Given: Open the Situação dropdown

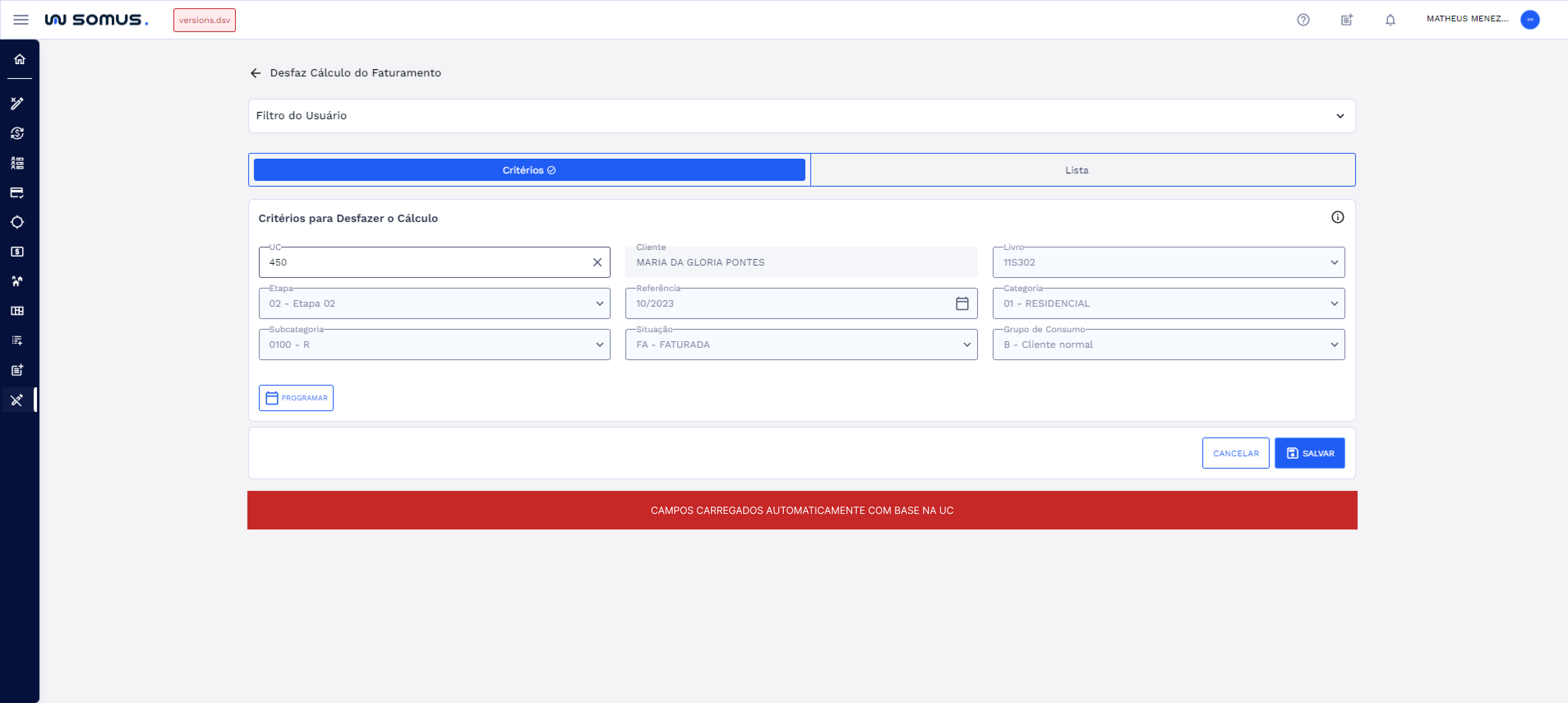Looking at the screenshot, I should click(800, 345).
